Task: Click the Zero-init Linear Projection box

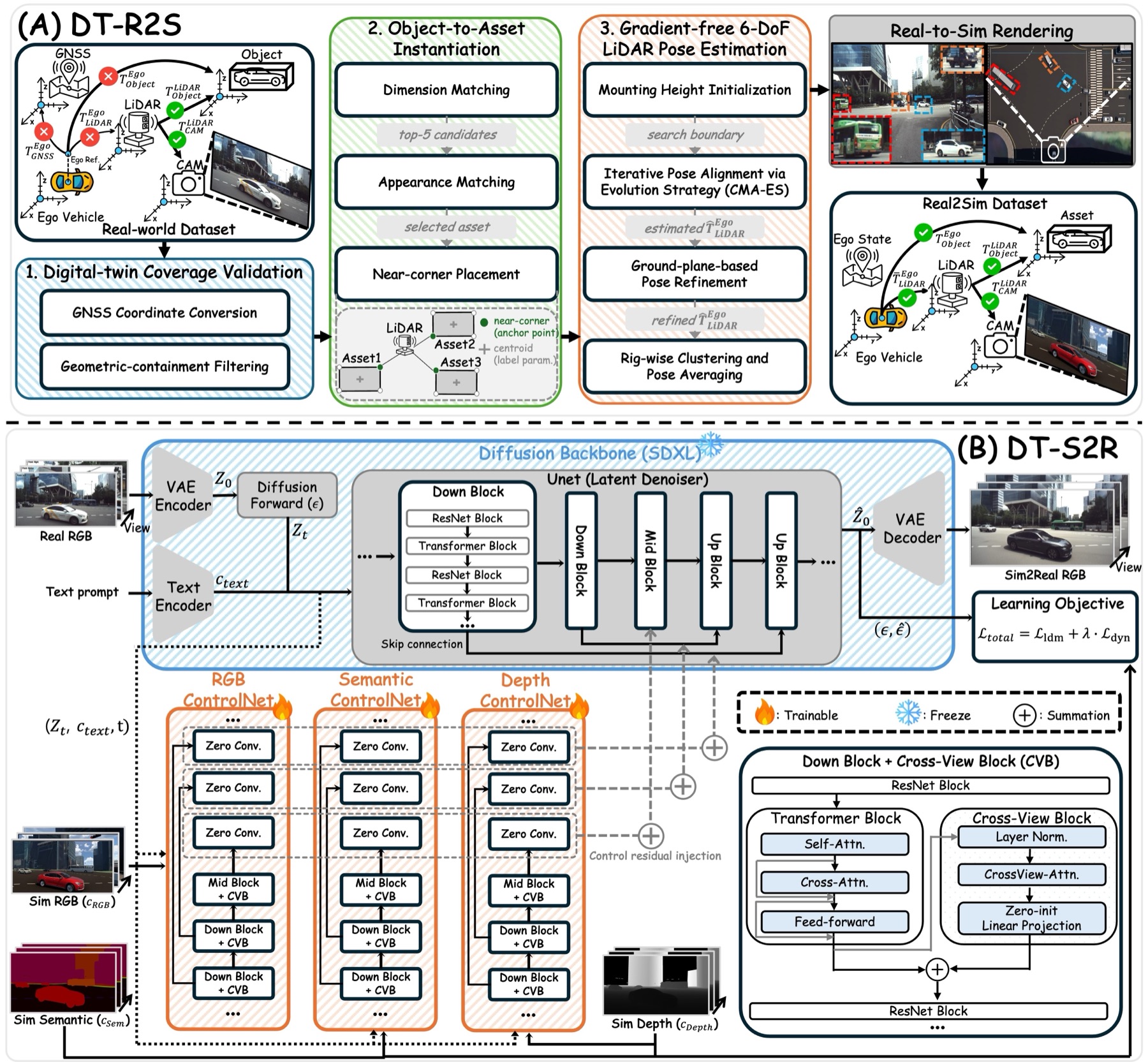Action: tap(1031, 918)
